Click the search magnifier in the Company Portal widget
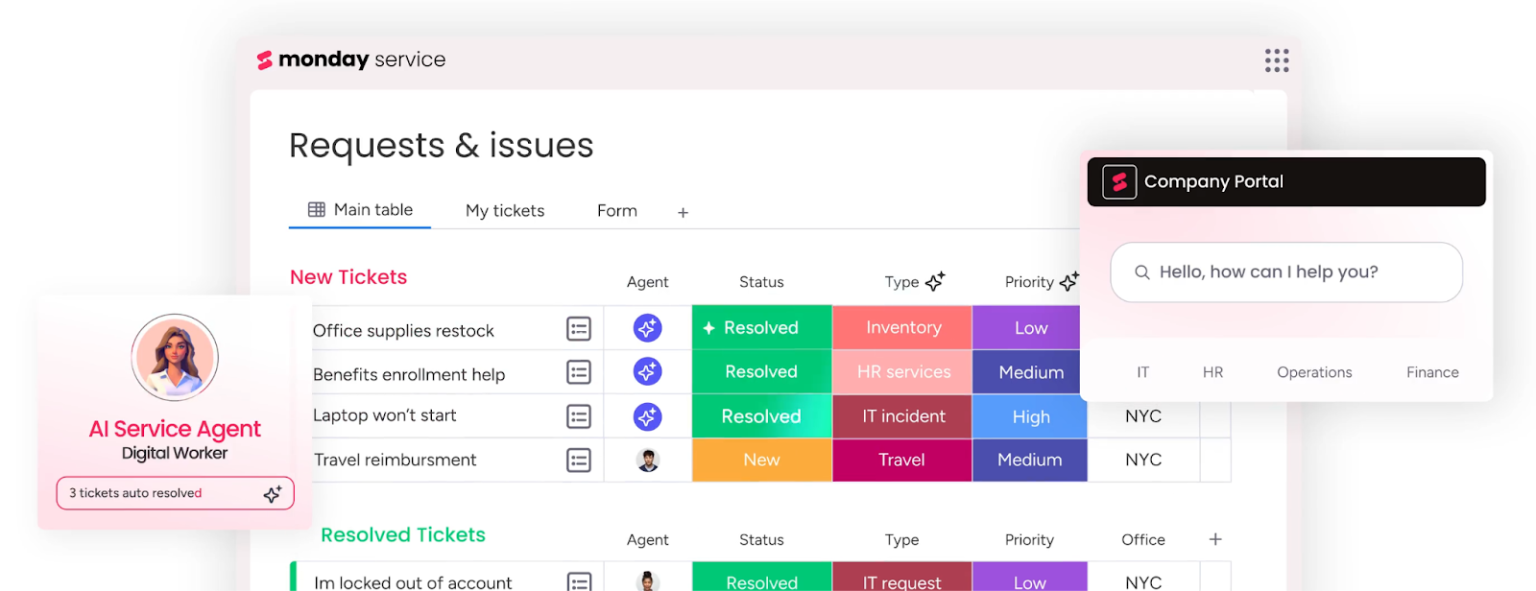This screenshot has height=591, width=1536. 1142,272
